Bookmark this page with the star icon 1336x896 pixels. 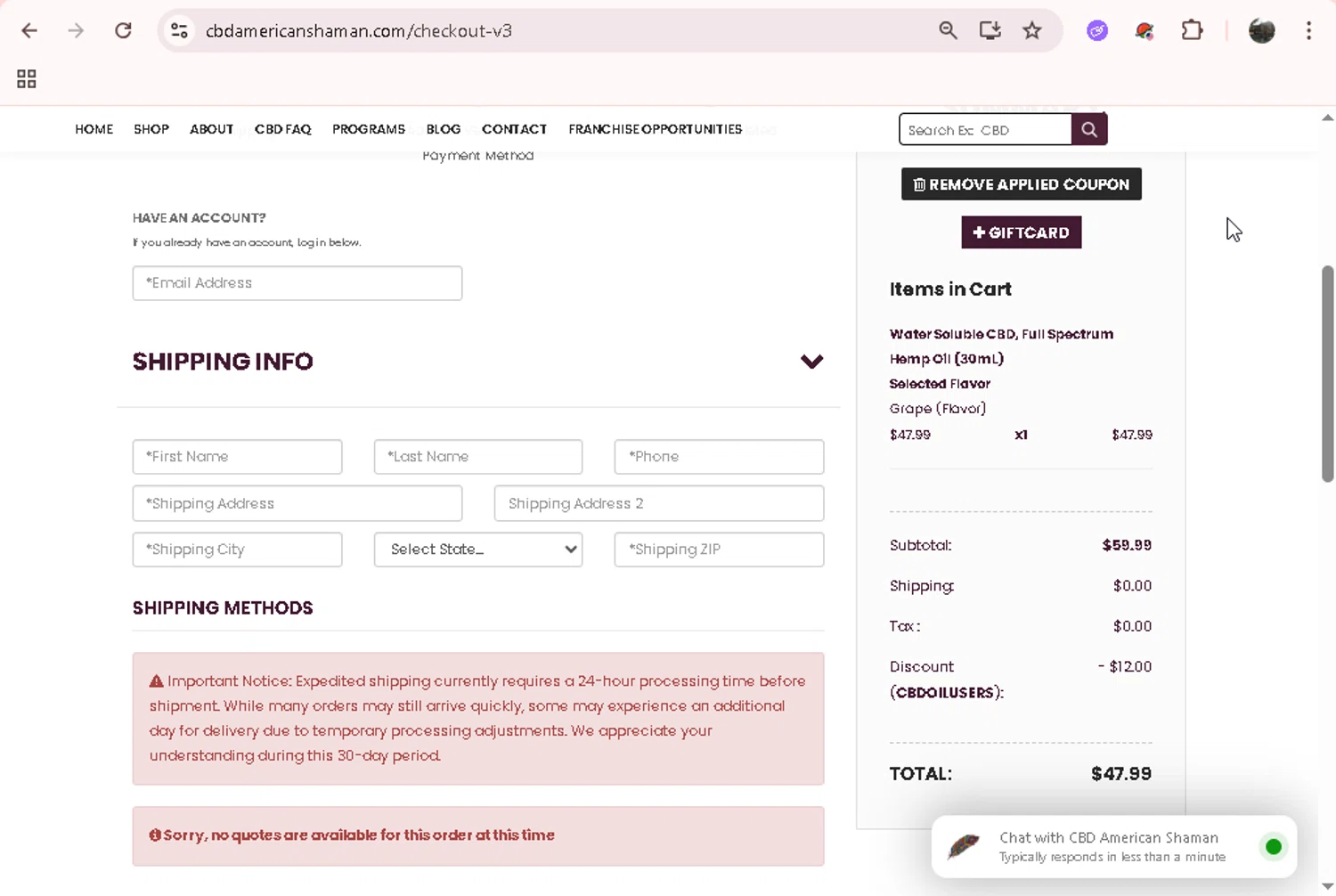[x=1032, y=30]
